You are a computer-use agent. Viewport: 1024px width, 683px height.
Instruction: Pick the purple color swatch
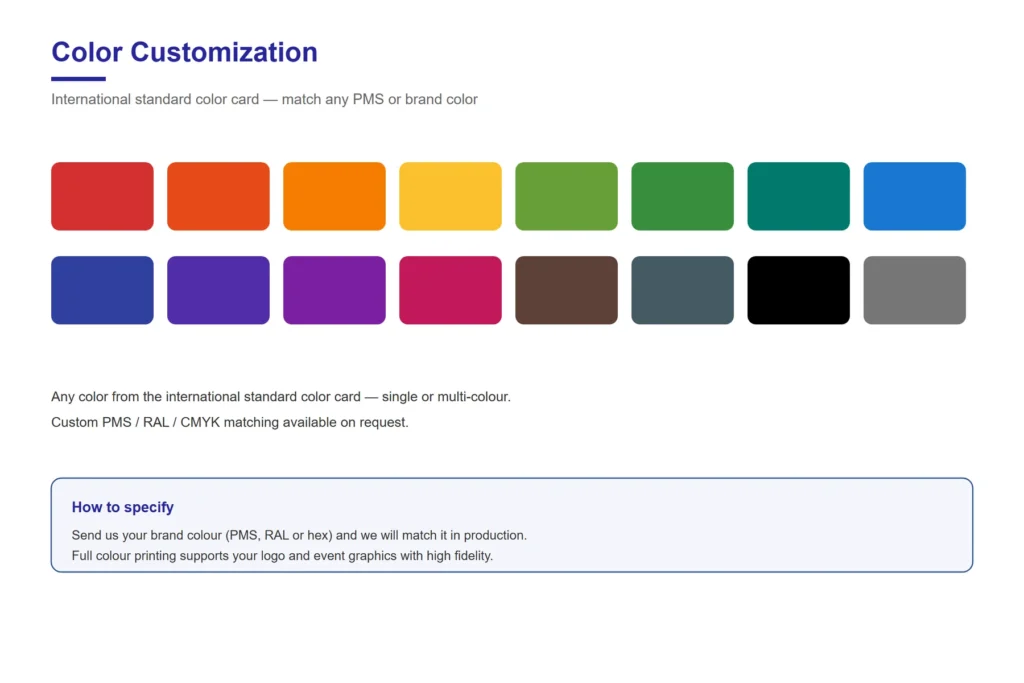click(334, 290)
